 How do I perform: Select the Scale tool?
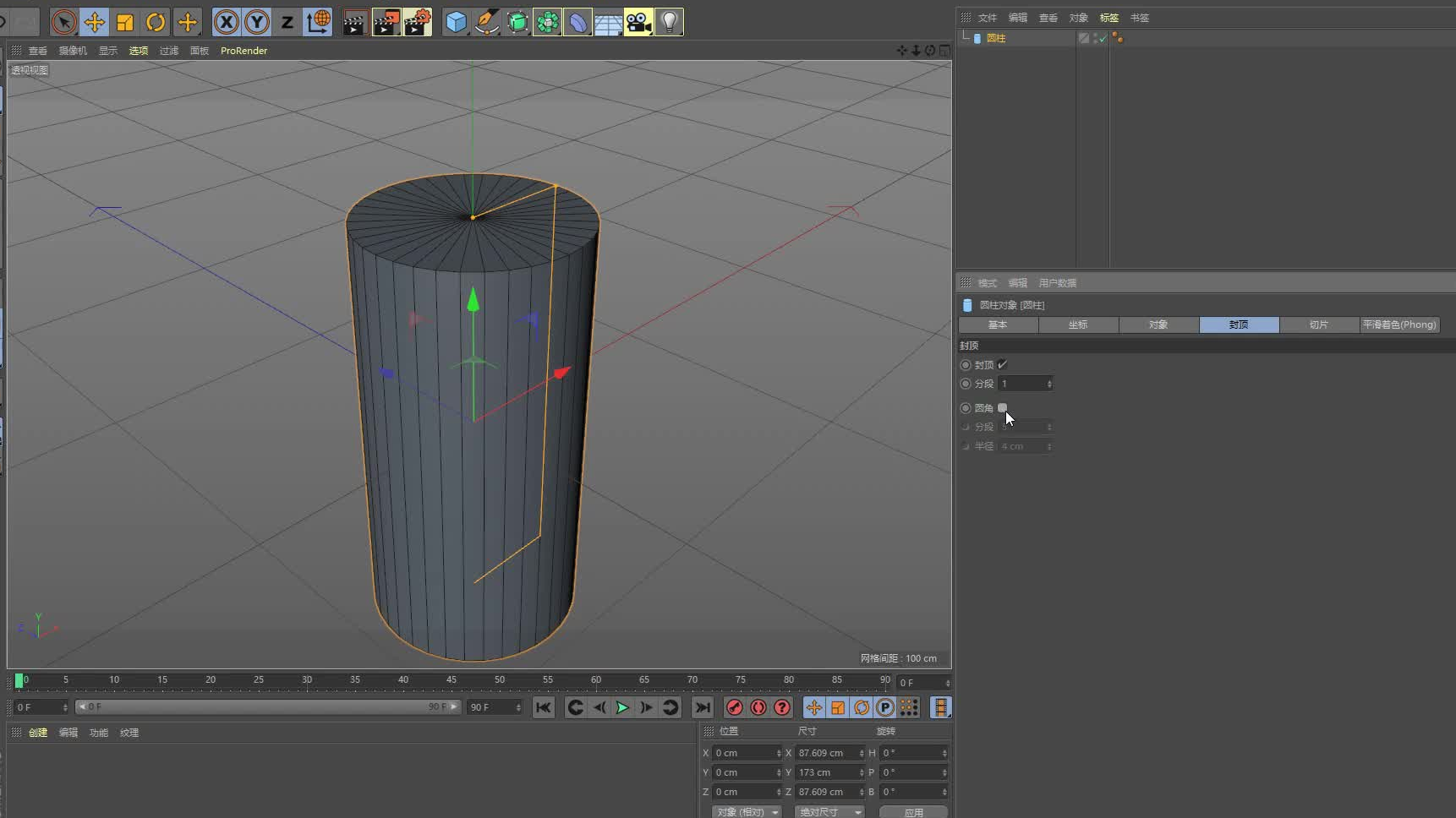point(125,22)
